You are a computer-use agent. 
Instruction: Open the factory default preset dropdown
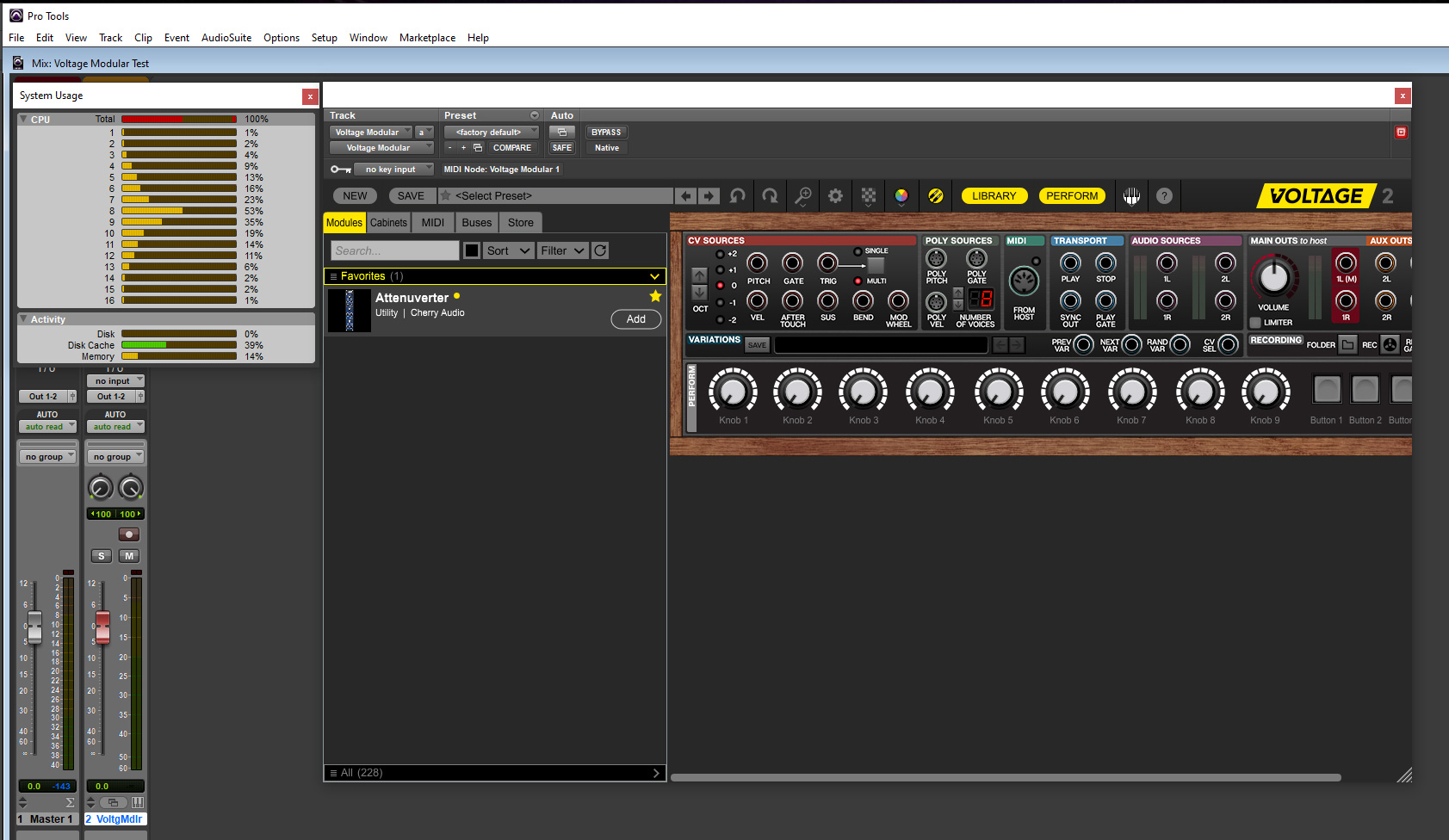492,133
